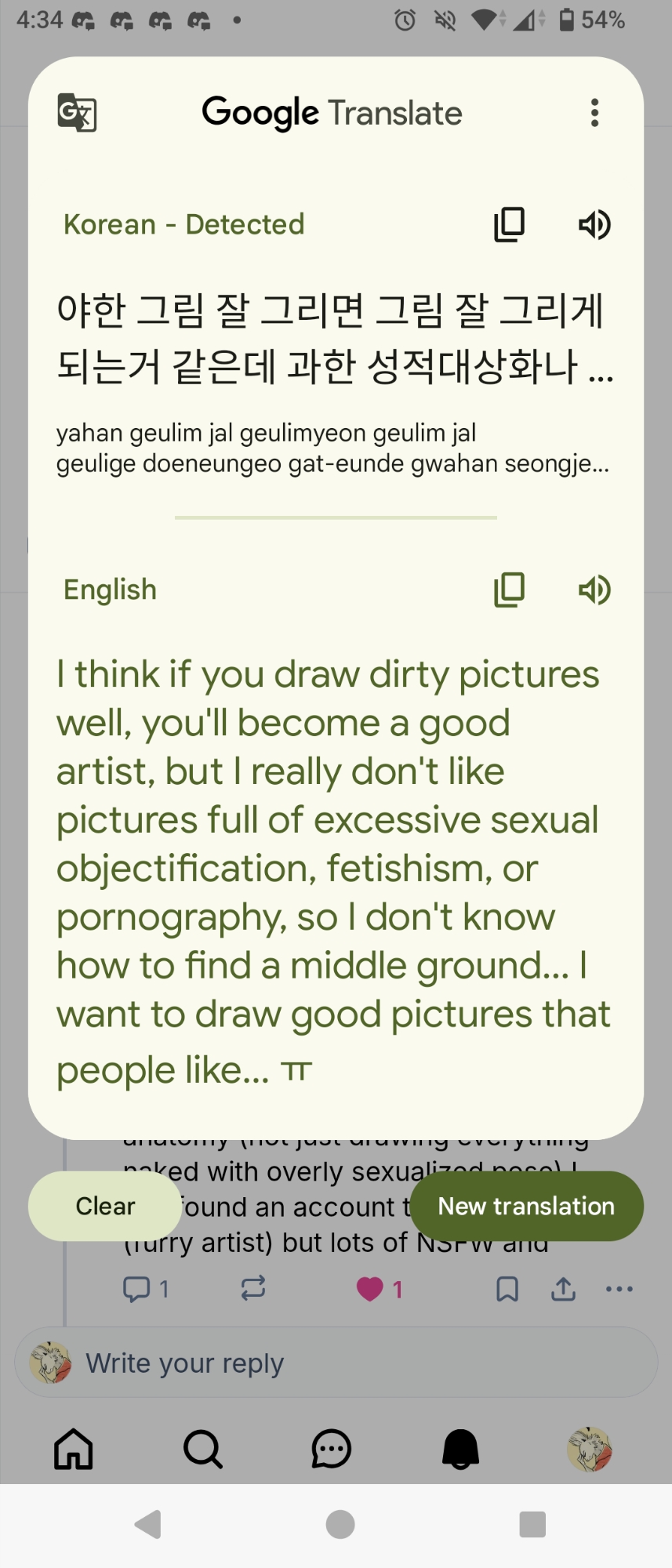Tap the Korean - Detected language label
The width and height of the screenshot is (672, 1568).
click(183, 225)
